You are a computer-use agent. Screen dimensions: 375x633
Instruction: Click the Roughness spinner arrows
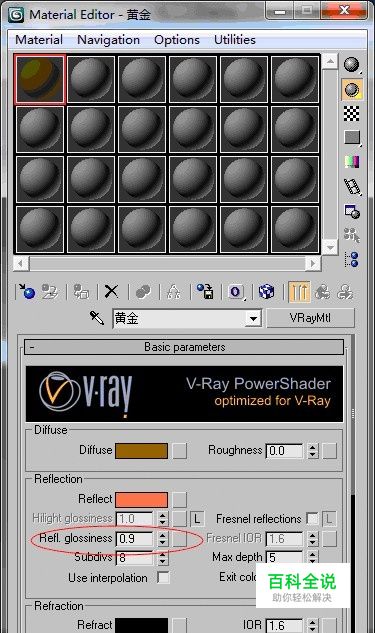point(312,451)
